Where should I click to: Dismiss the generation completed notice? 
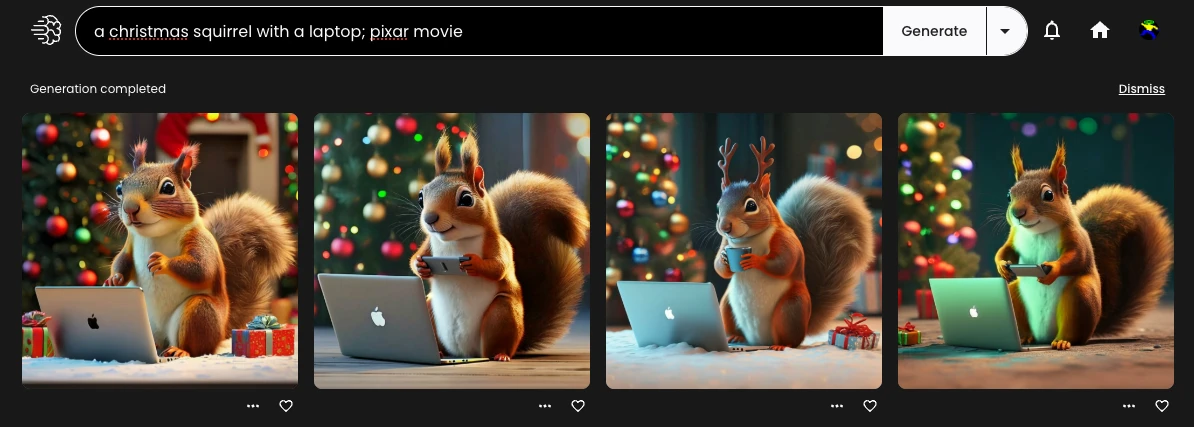tap(1141, 89)
